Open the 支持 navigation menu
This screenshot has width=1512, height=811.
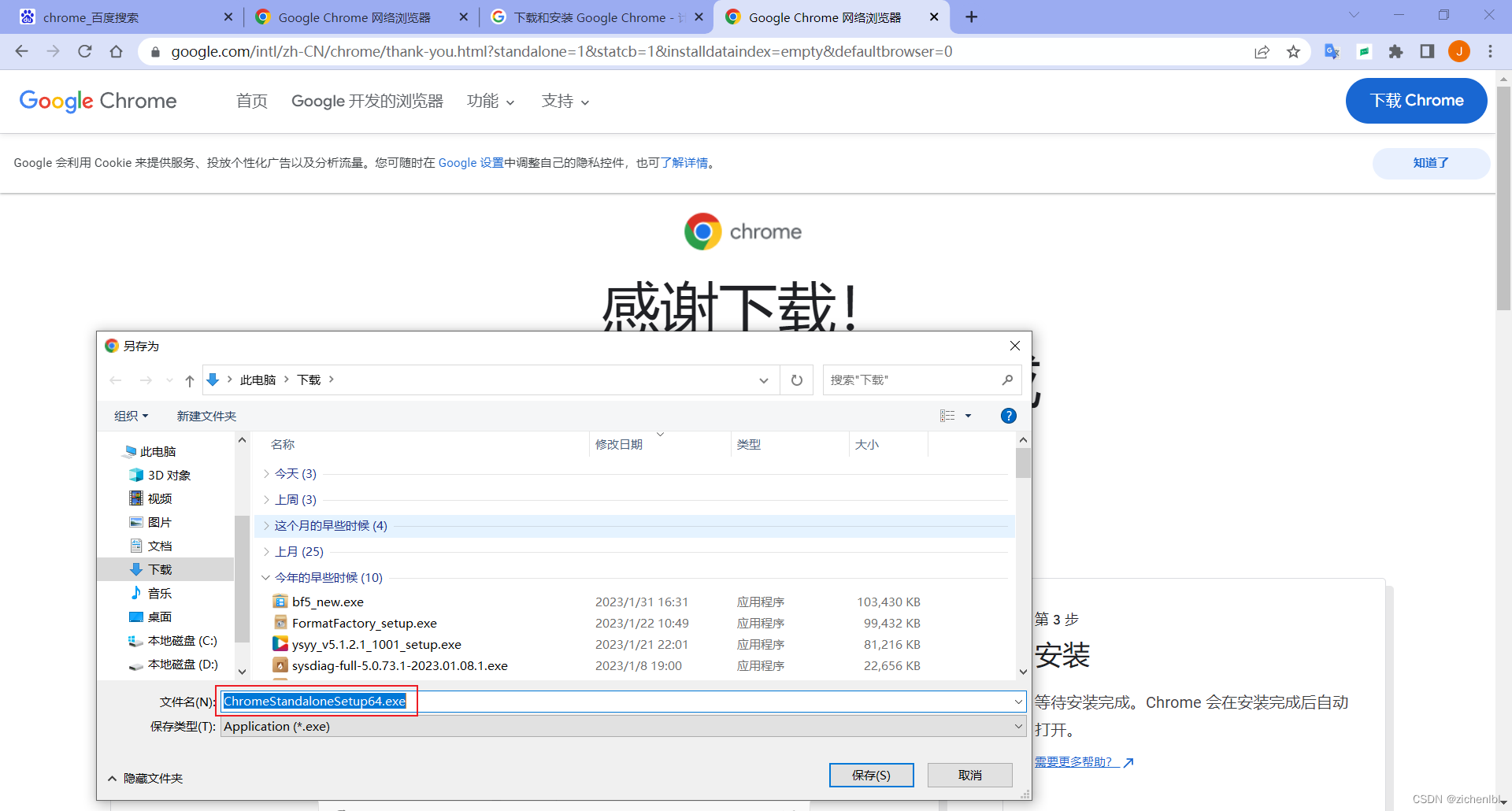[565, 101]
